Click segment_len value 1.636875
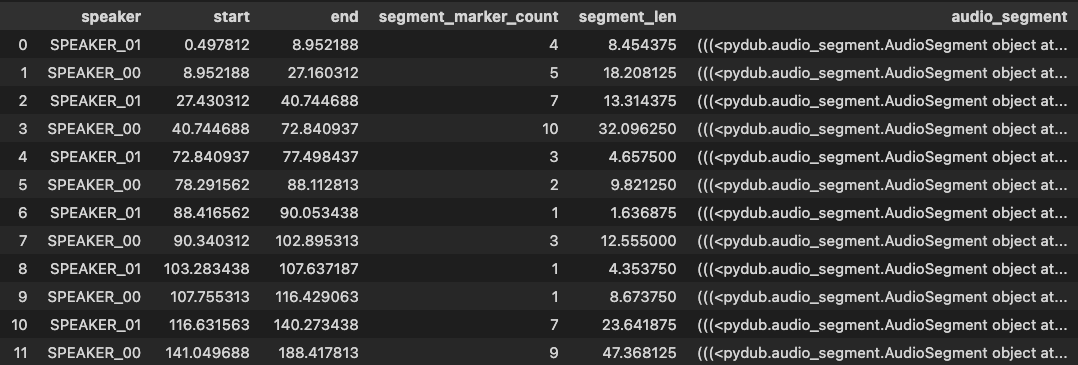Screen dimensions: 1078x365 pos(644,213)
